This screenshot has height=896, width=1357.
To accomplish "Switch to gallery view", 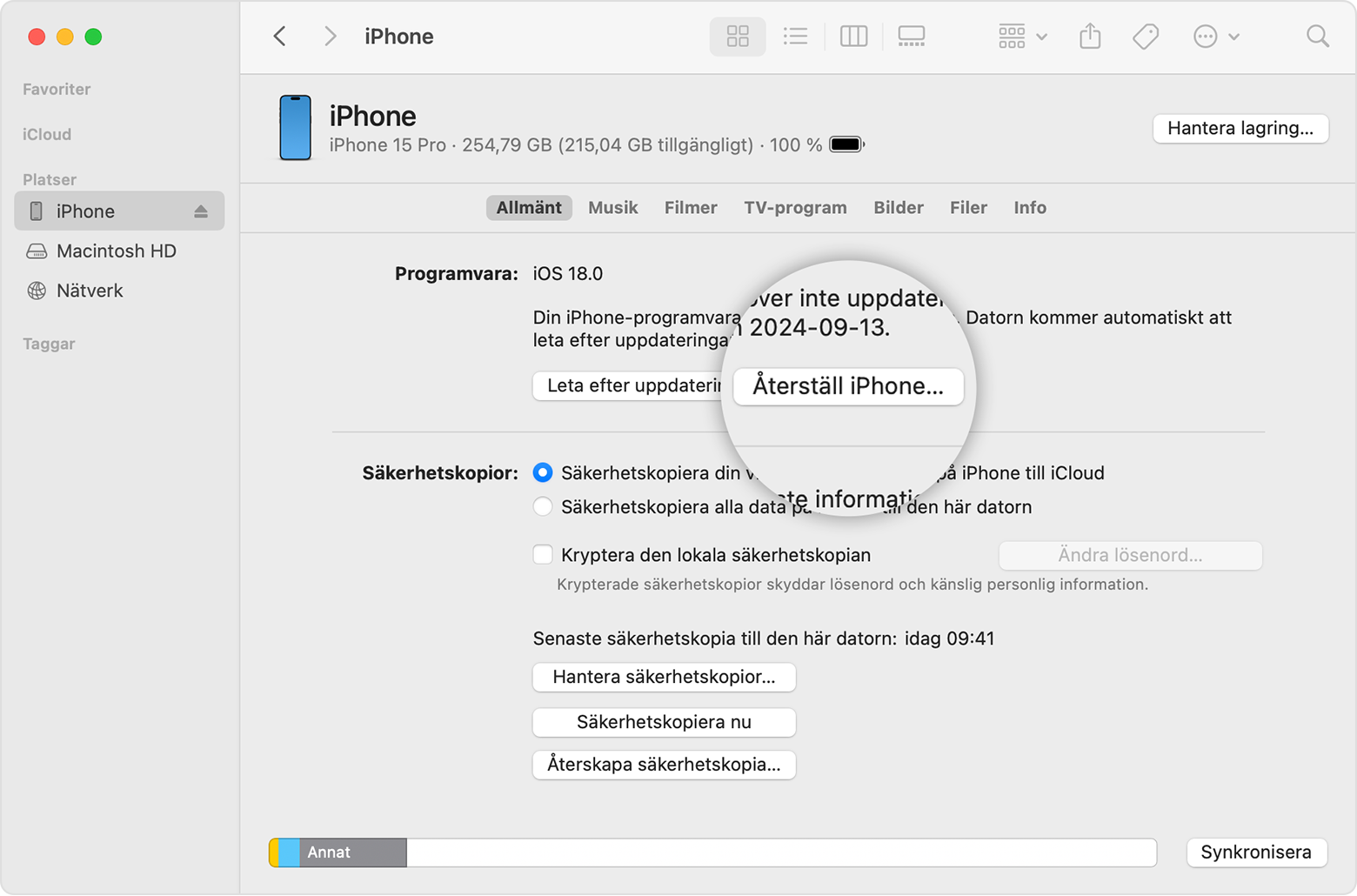I will 911,37.
